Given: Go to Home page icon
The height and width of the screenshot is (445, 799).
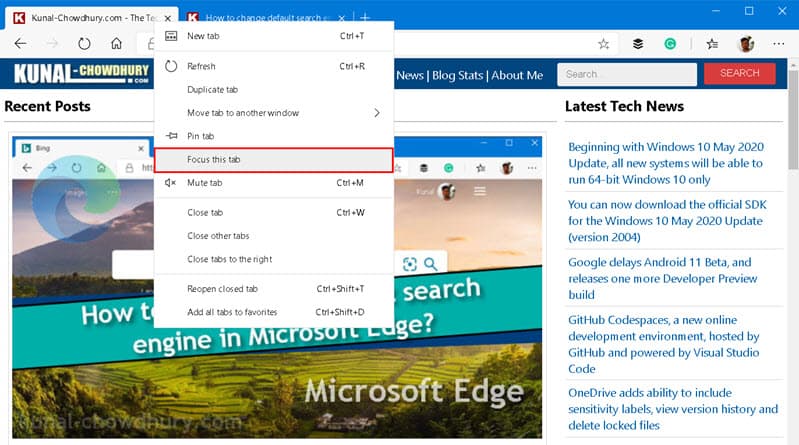Looking at the screenshot, I should coord(117,44).
